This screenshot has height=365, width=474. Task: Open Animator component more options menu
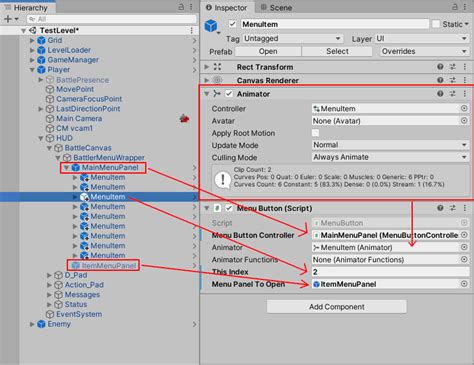(465, 94)
